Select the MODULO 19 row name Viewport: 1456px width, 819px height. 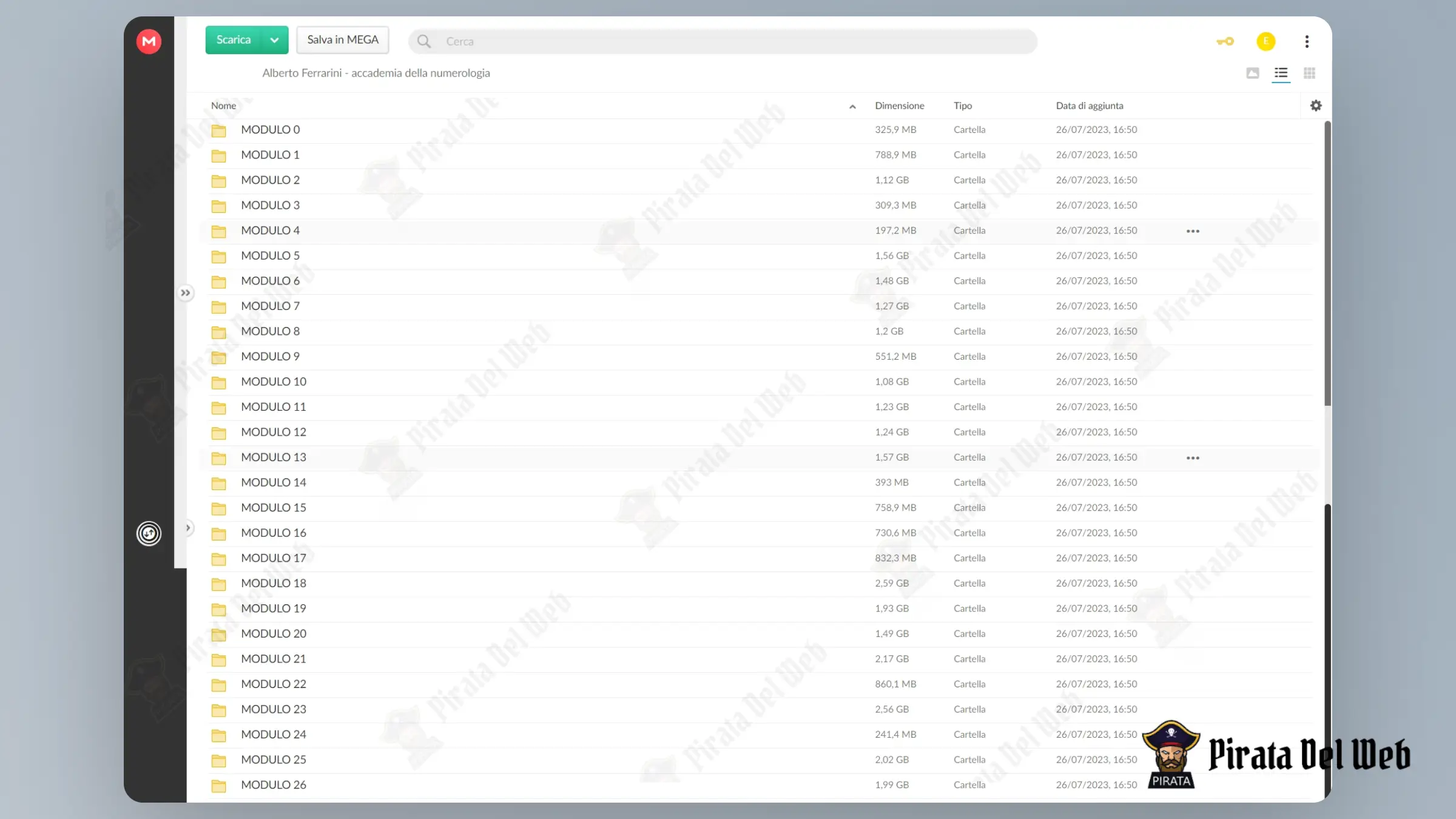click(x=274, y=608)
